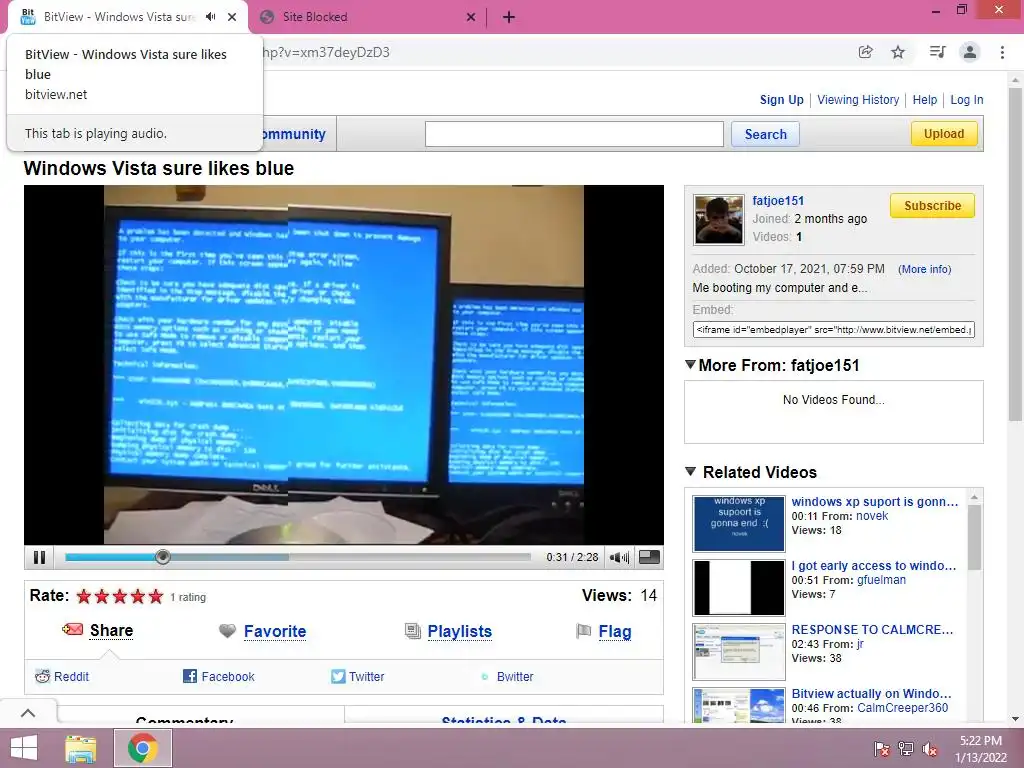Open Viewing History
Viewport: 1024px width, 768px height.
click(858, 100)
